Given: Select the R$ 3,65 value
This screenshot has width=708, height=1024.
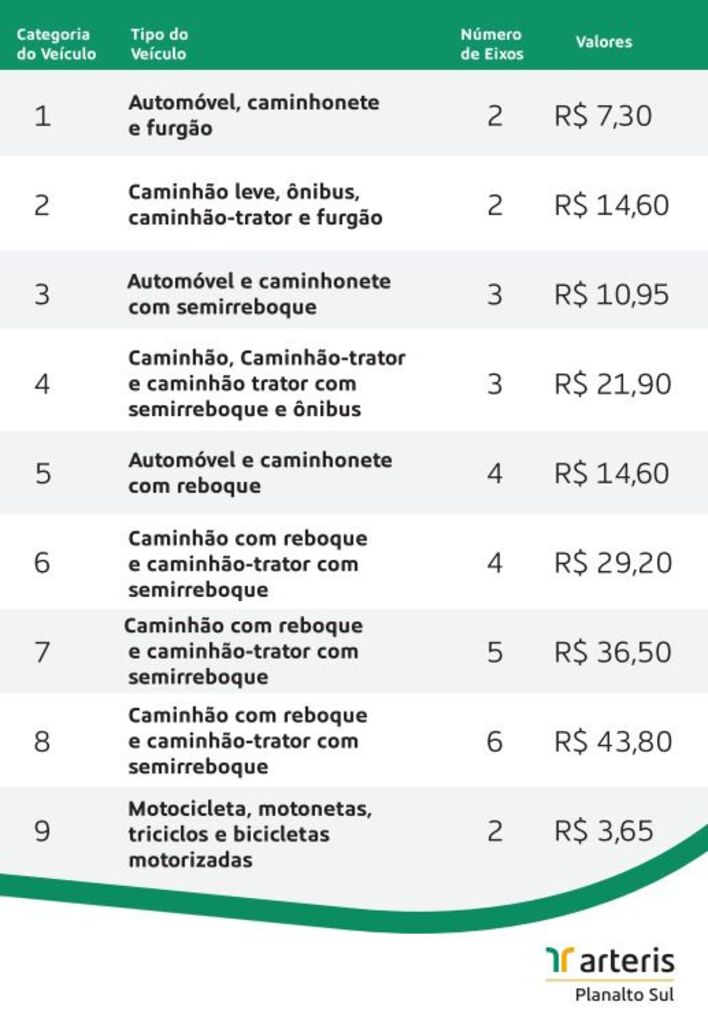Looking at the screenshot, I should tap(603, 831).
